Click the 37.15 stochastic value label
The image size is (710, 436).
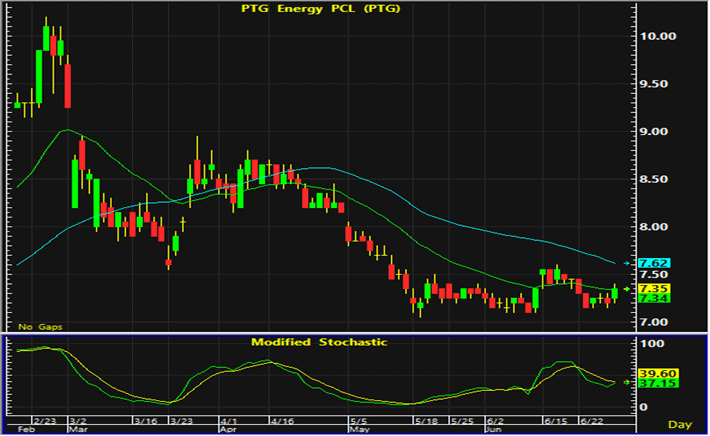[x=657, y=383]
